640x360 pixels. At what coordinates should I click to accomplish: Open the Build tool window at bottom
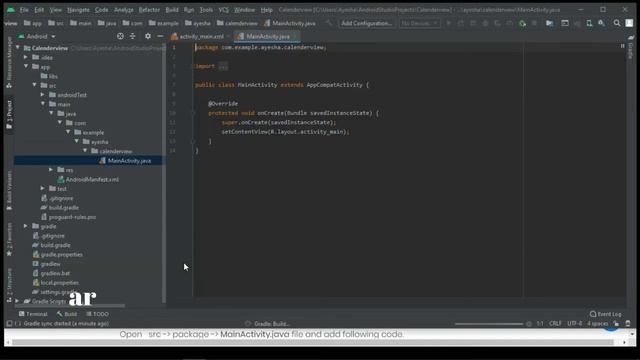pos(67,314)
